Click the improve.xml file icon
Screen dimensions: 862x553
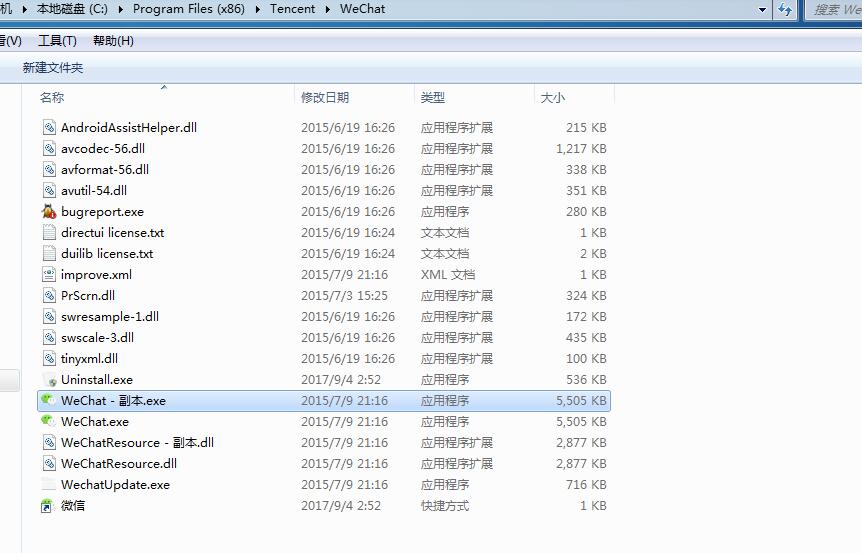[x=49, y=274]
